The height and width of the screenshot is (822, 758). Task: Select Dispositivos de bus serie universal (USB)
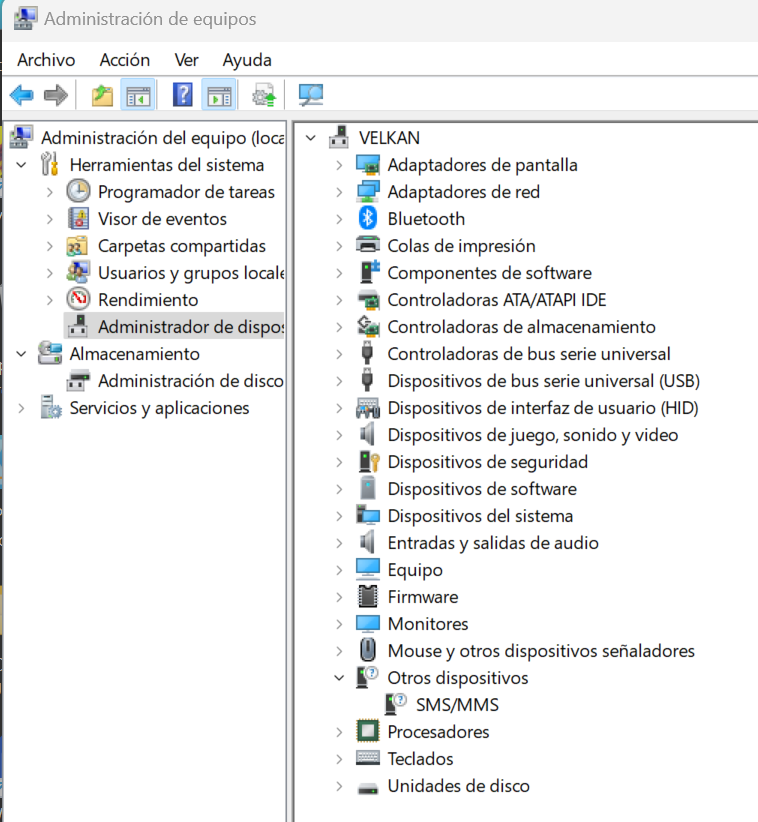point(544,381)
